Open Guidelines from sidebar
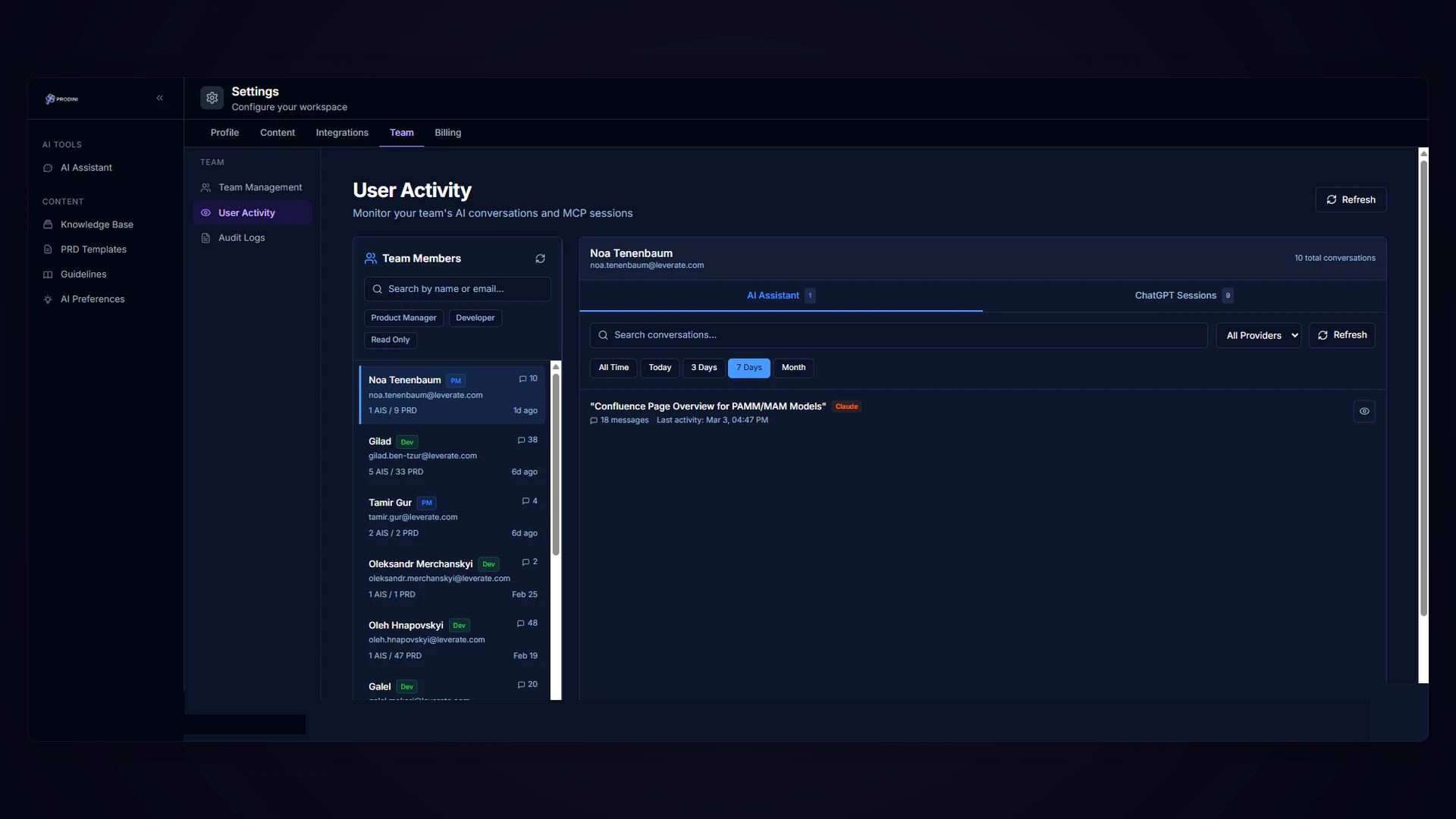The image size is (1456, 819). point(83,275)
